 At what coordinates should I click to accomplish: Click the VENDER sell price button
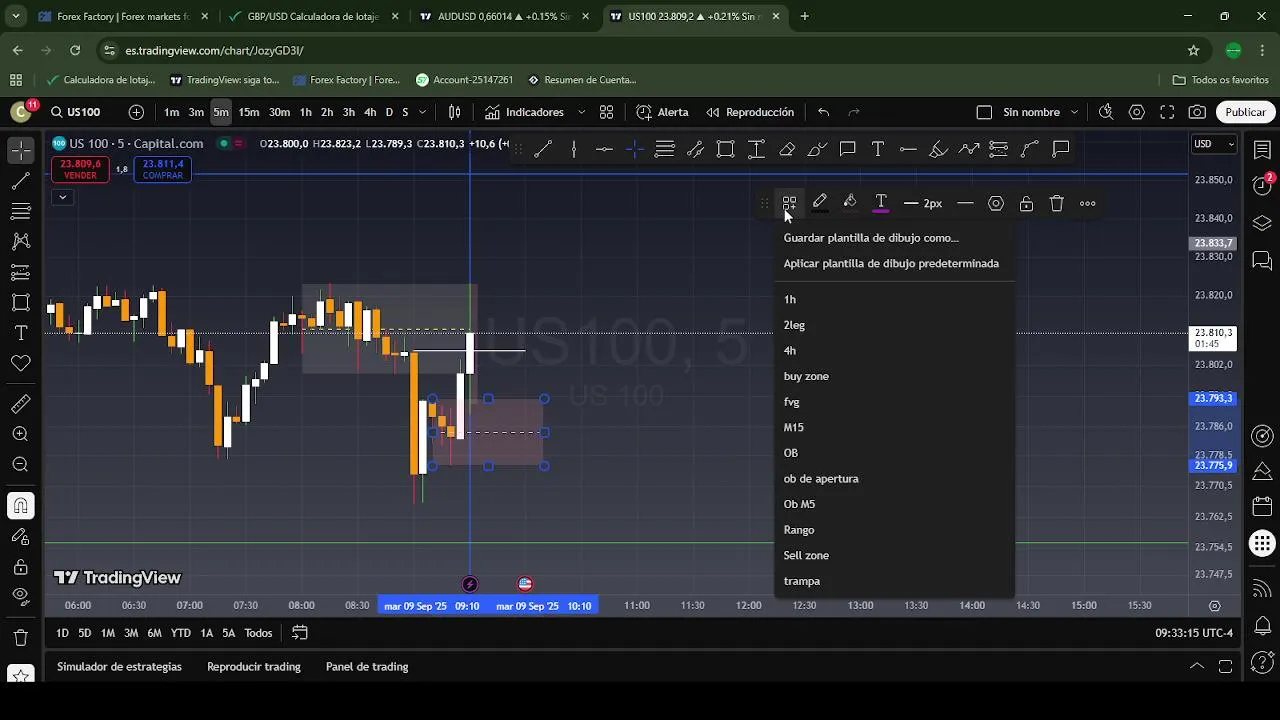click(80, 169)
